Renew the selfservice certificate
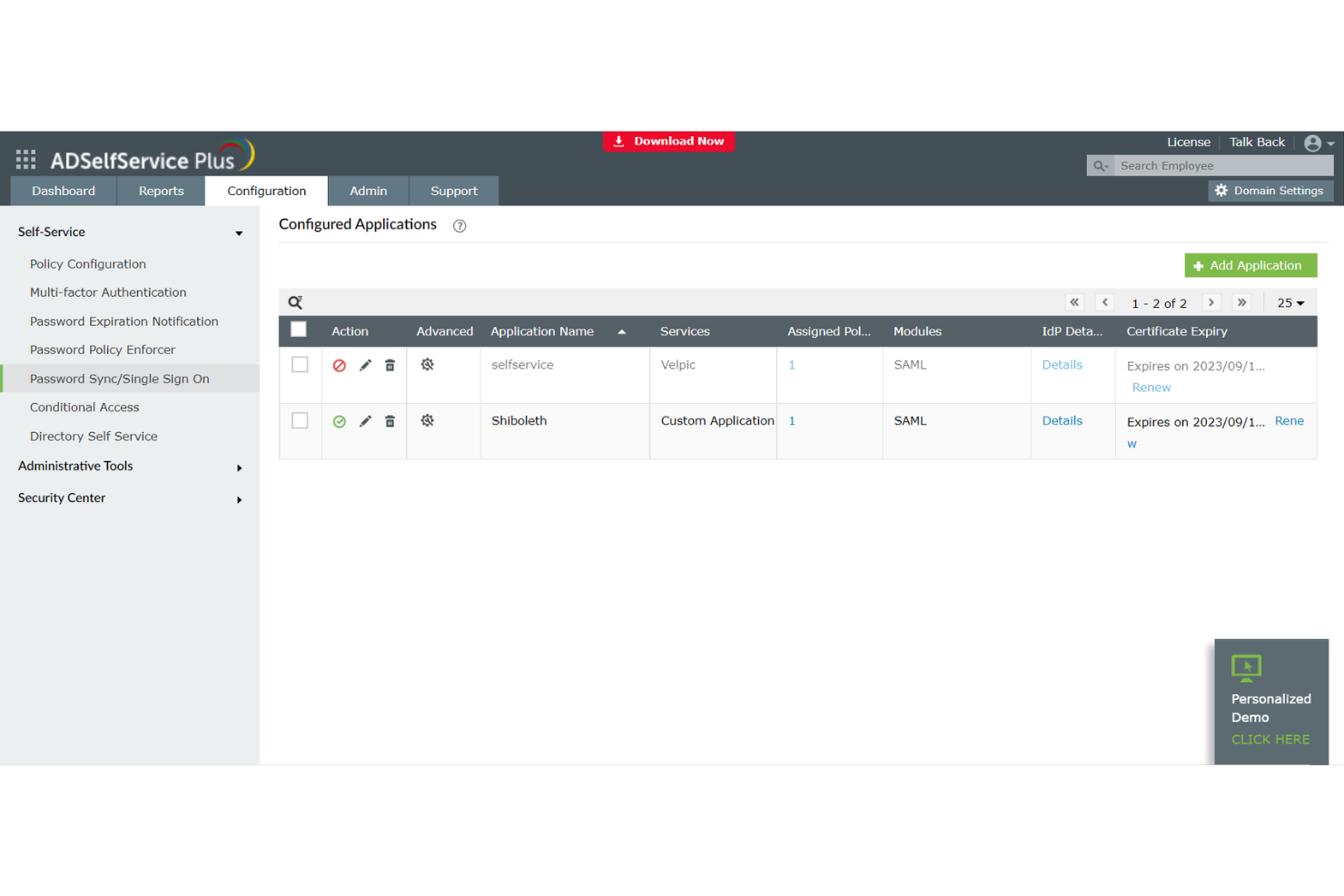 1151,387
